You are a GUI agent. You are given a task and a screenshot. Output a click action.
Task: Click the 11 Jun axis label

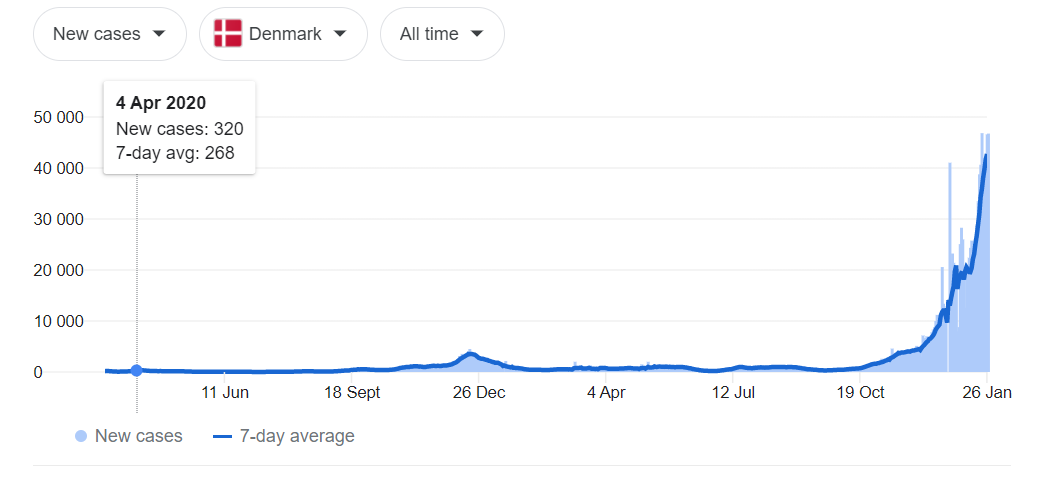pos(225,393)
